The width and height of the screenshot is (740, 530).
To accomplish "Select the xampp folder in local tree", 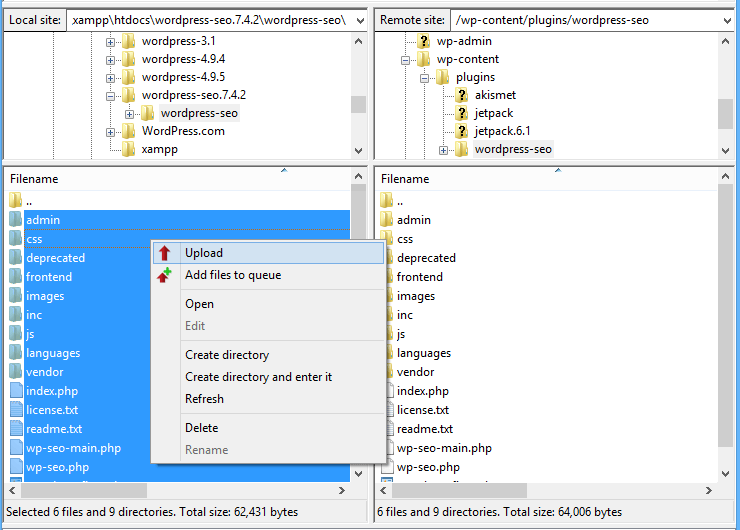I will point(160,150).
